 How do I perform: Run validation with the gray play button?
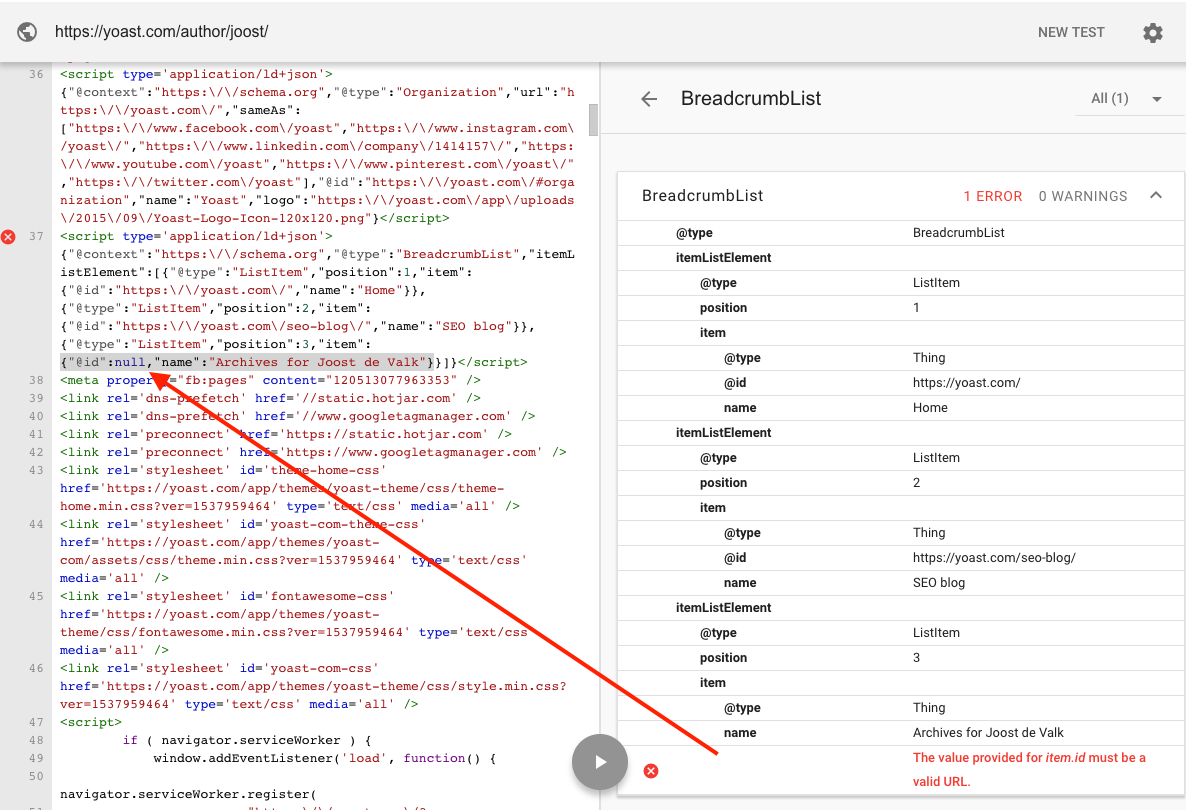click(599, 761)
